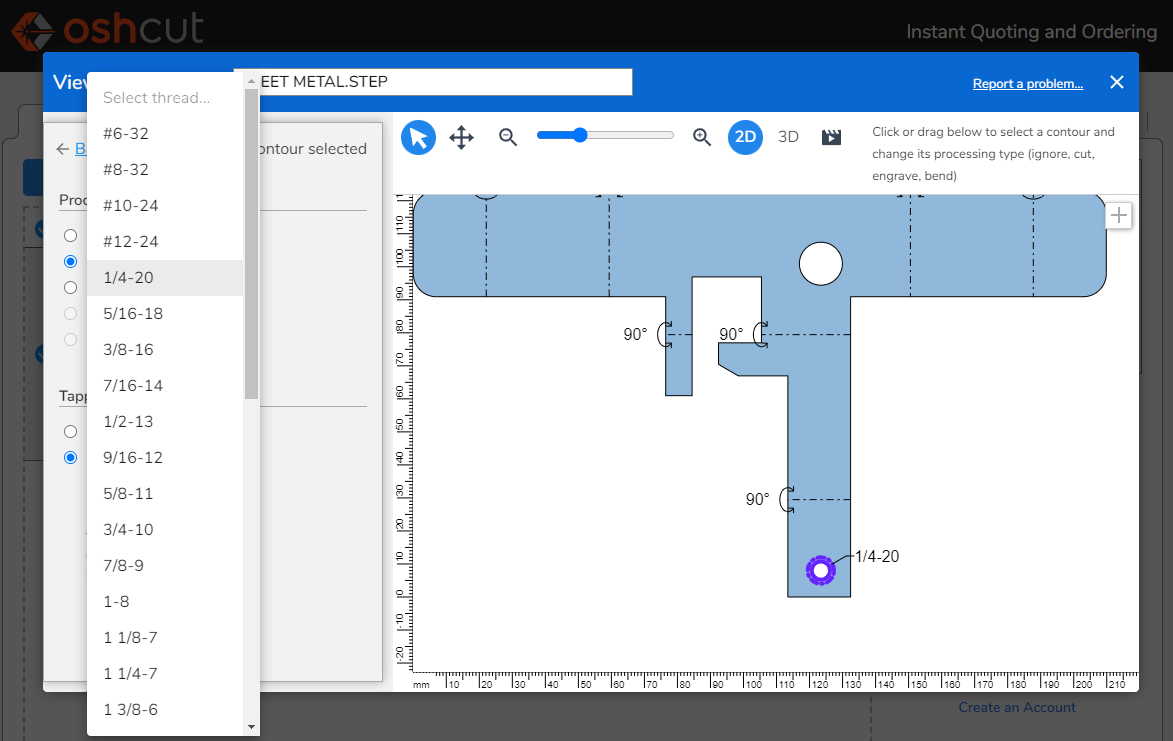Image resolution: width=1173 pixels, height=741 pixels.
Task: Select the third processing radio button
Action: 70,287
